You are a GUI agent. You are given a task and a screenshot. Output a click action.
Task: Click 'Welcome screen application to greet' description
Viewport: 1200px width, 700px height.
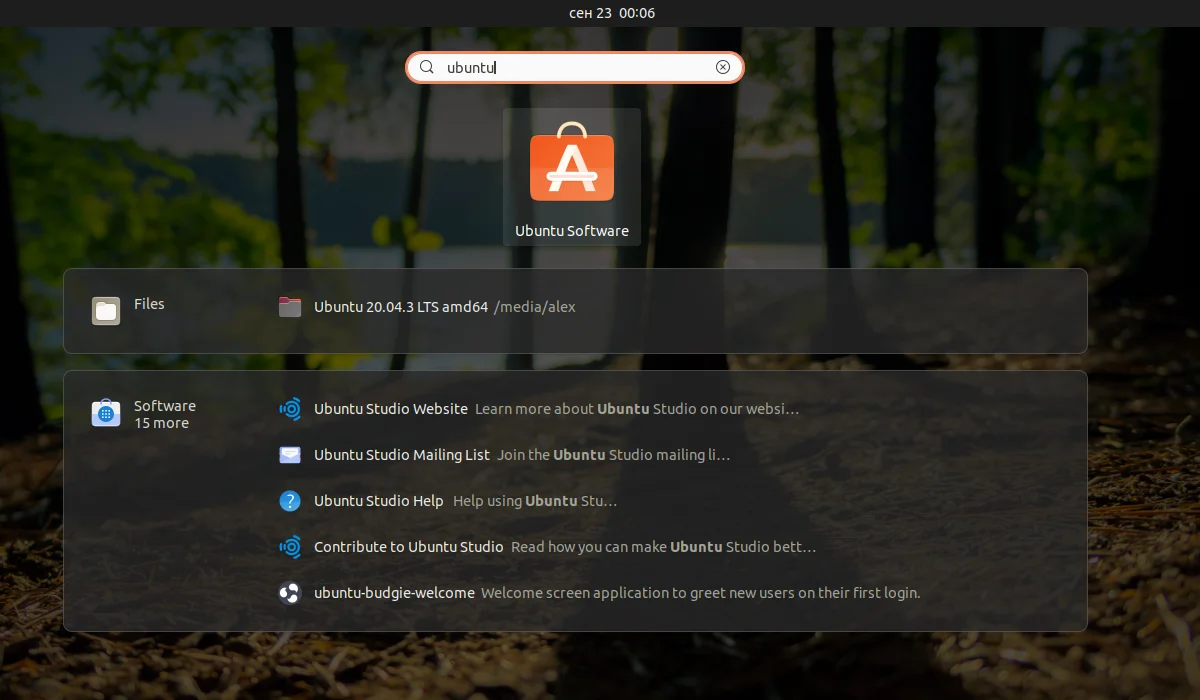point(700,593)
